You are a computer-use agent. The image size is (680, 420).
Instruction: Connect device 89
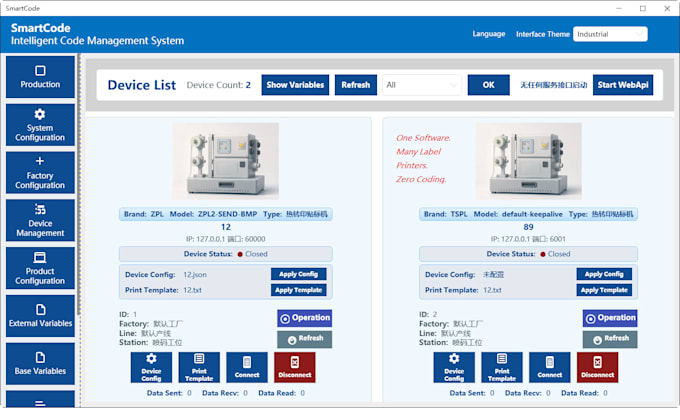(549, 367)
